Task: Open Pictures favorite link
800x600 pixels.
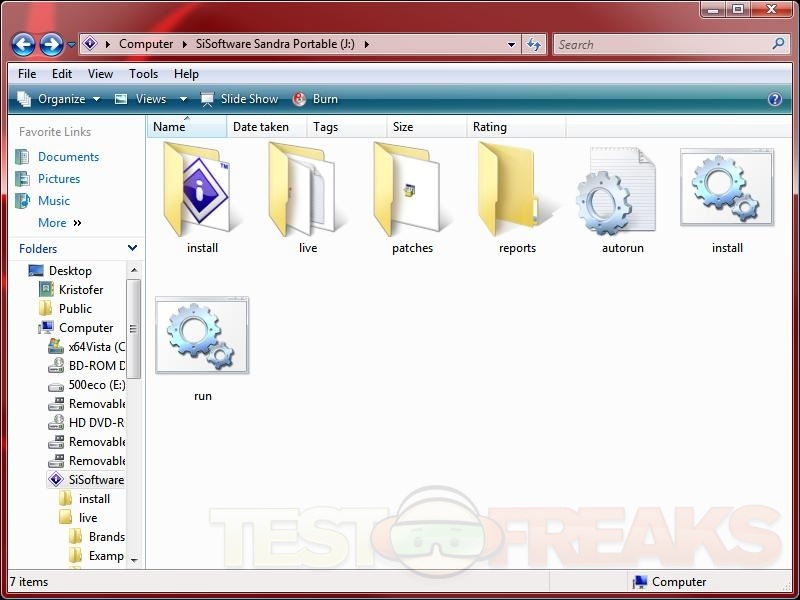Action: [x=59, y=179]
